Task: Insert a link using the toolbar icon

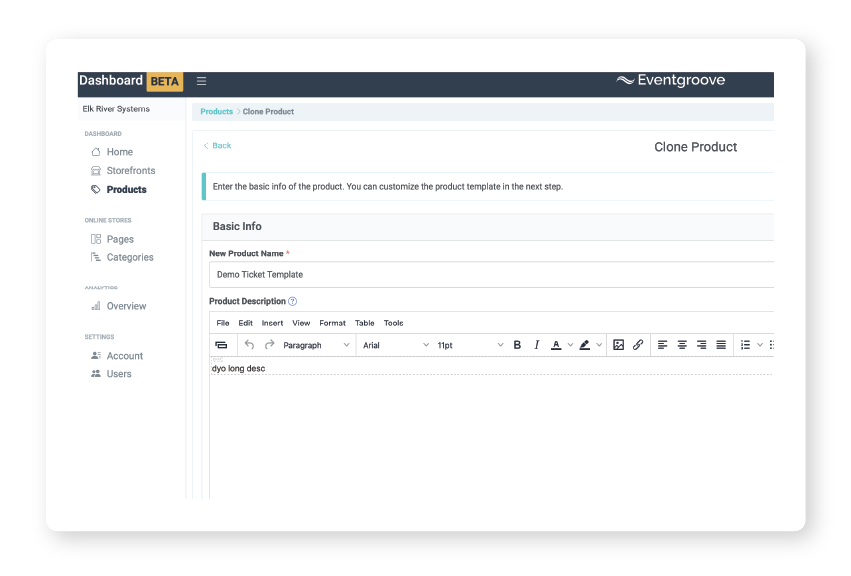Action: tap(638, 344)
